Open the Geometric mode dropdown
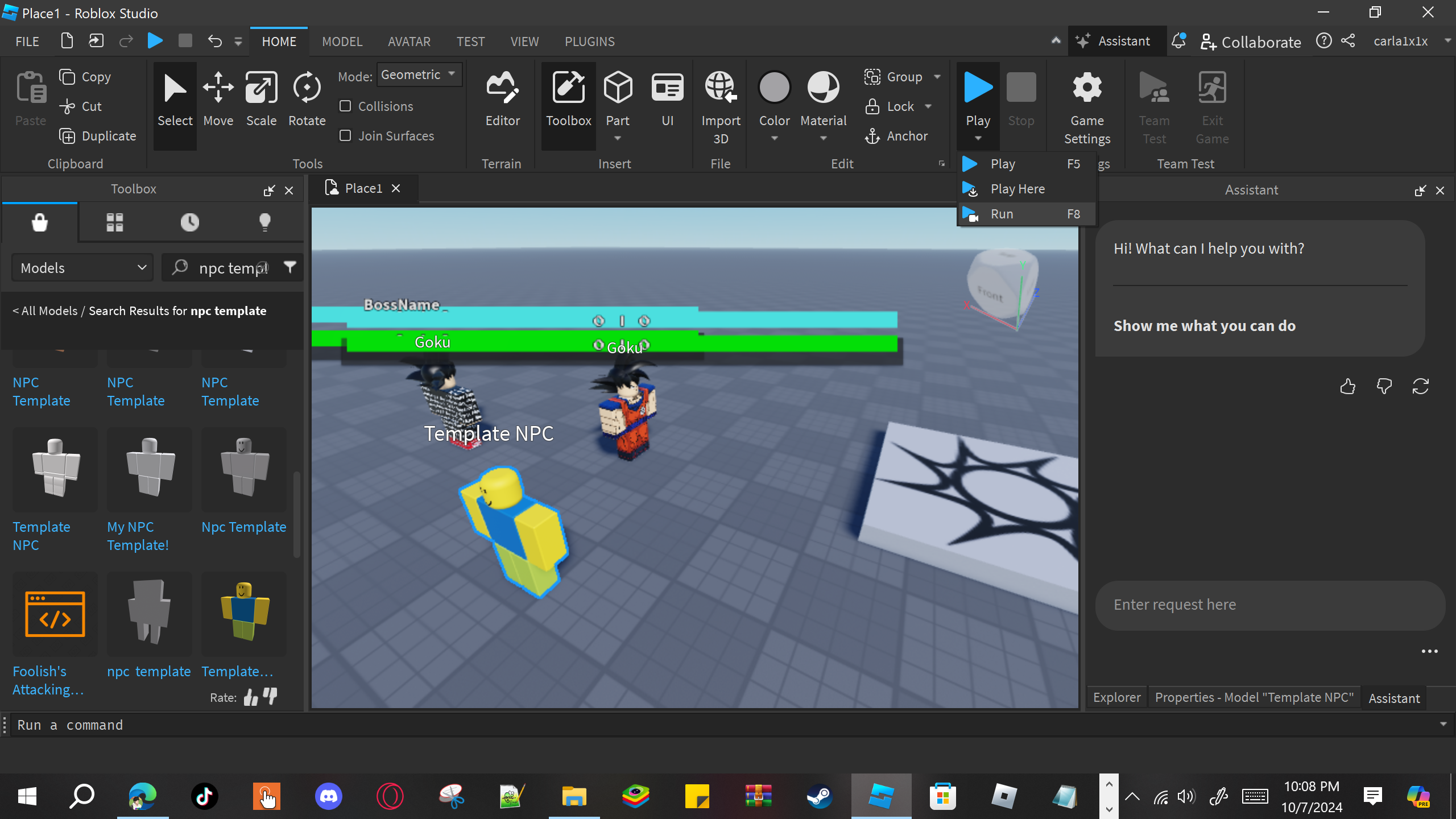The width and height of the screenshot is (1456, 819). [x=419, y=75]
